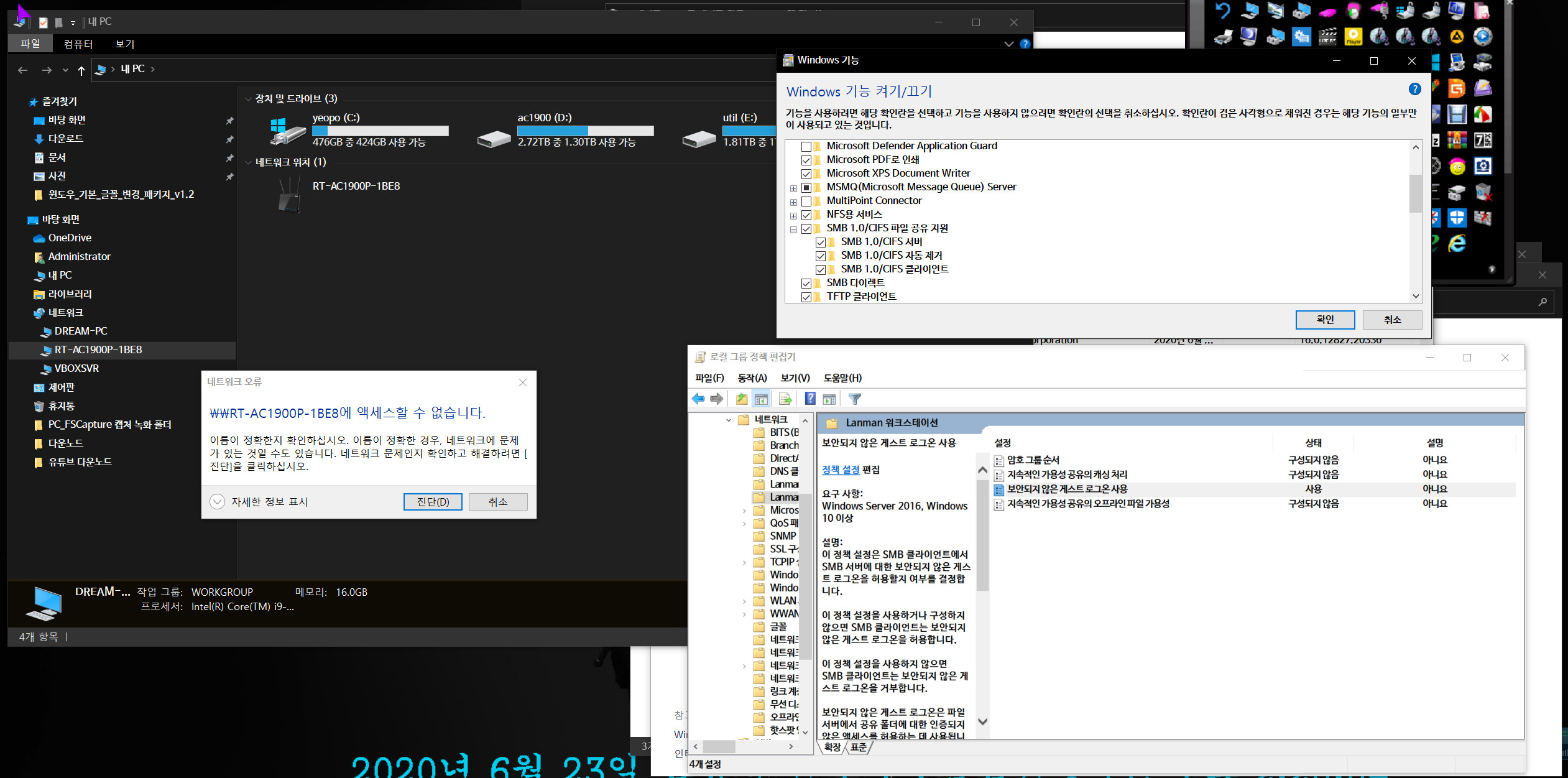Image resolution: width=1568 pixels, height=778 pixels.
Task: Click the yellow Player icon in the launcher panel
Action: 1354,37
